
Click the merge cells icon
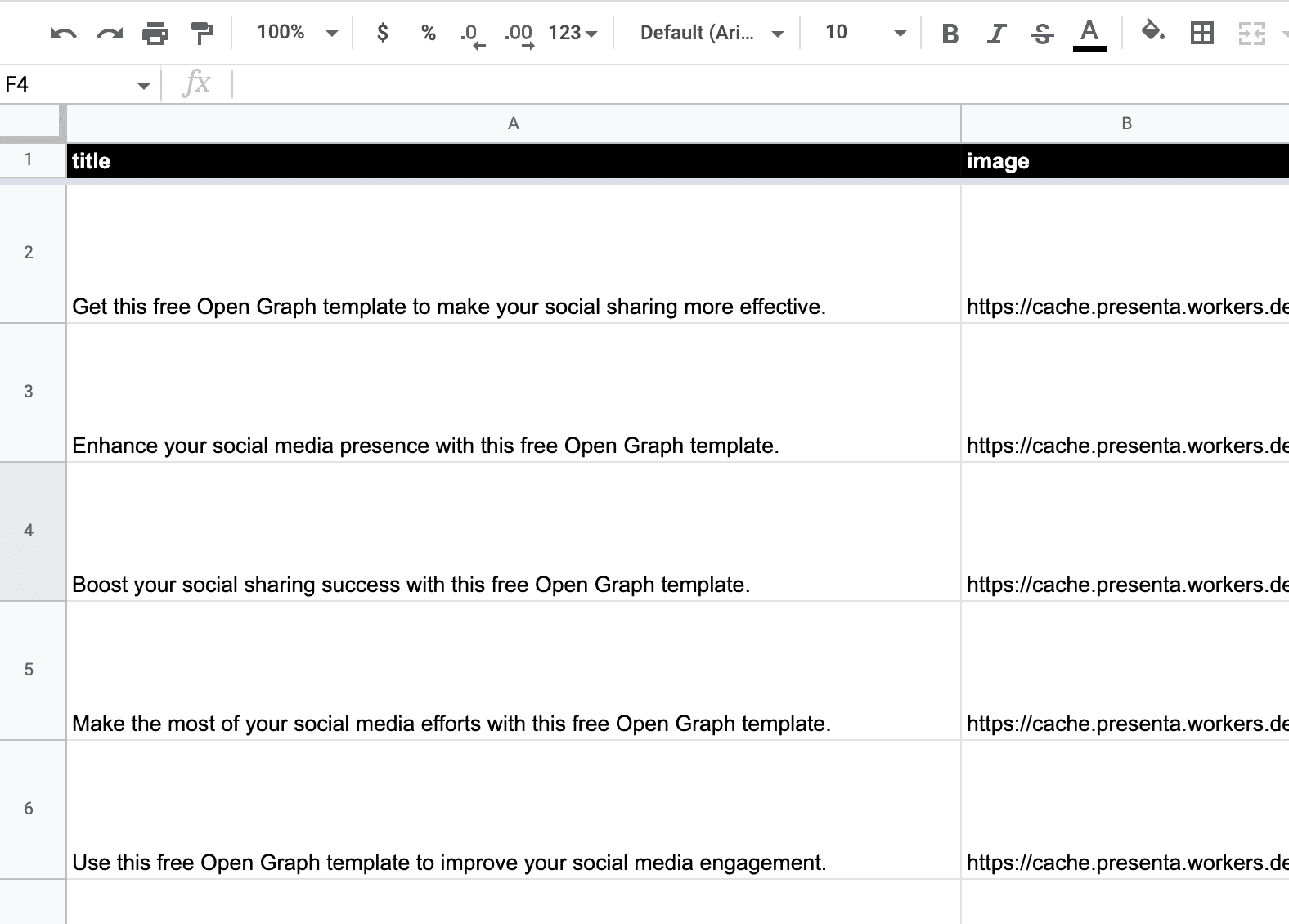(1251, 33)
